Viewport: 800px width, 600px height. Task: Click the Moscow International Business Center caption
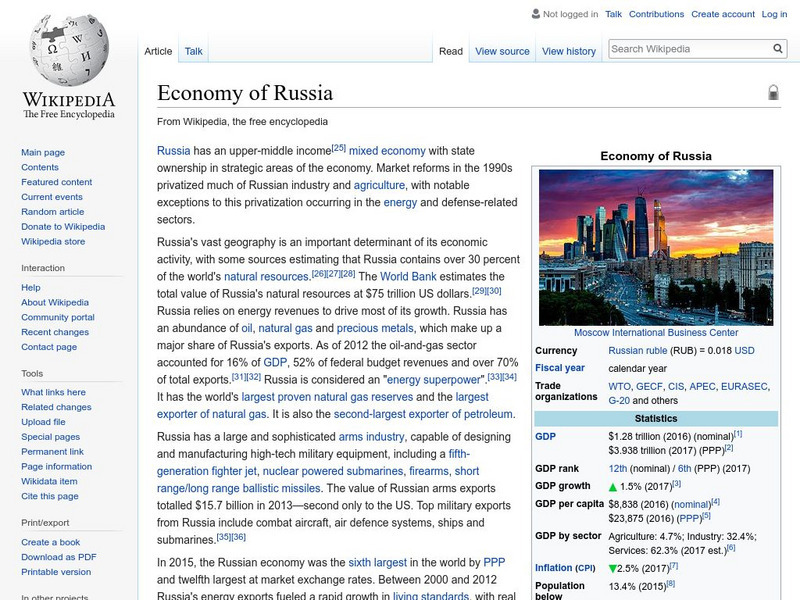[656, 333]
